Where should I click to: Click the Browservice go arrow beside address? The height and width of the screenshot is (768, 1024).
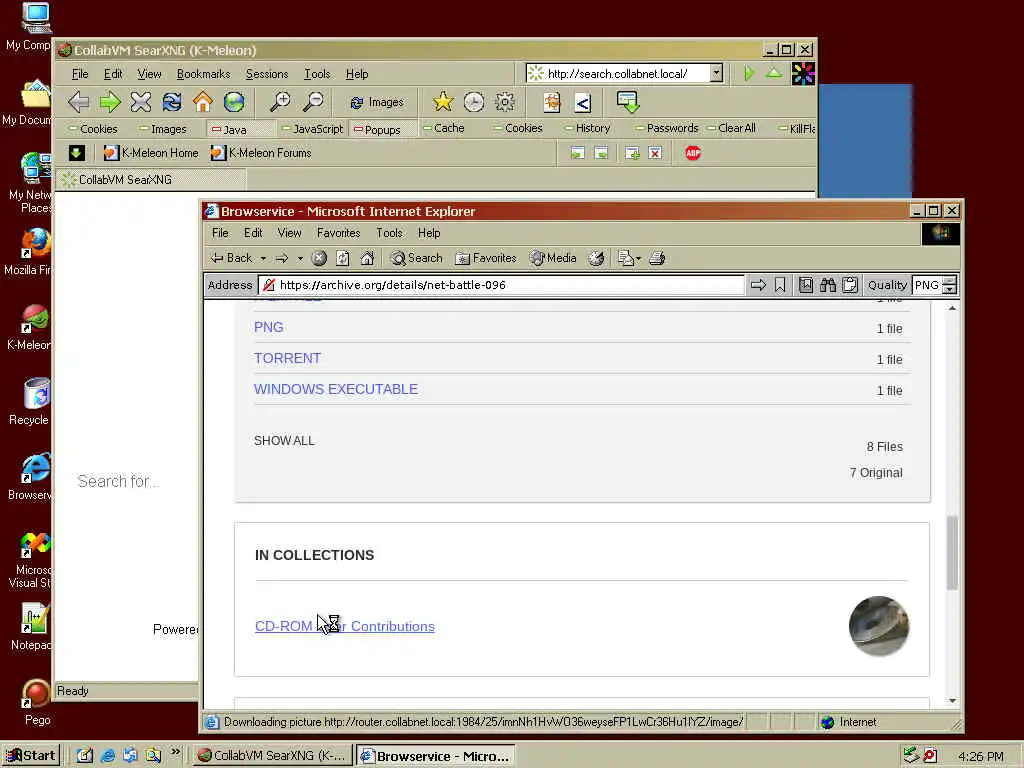pyautogui.click(x=758, y=285)
